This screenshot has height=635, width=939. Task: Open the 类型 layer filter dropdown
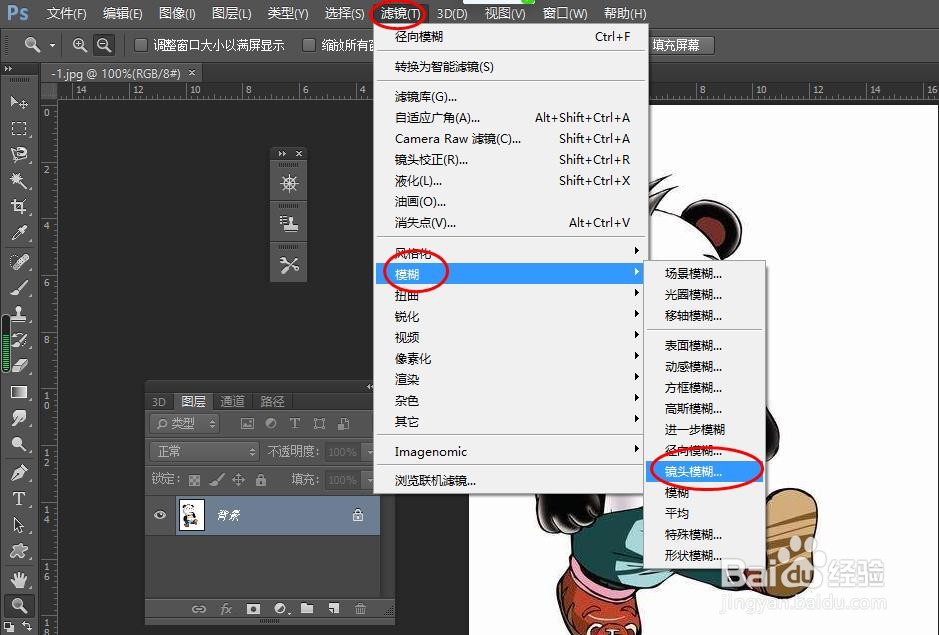184,424
